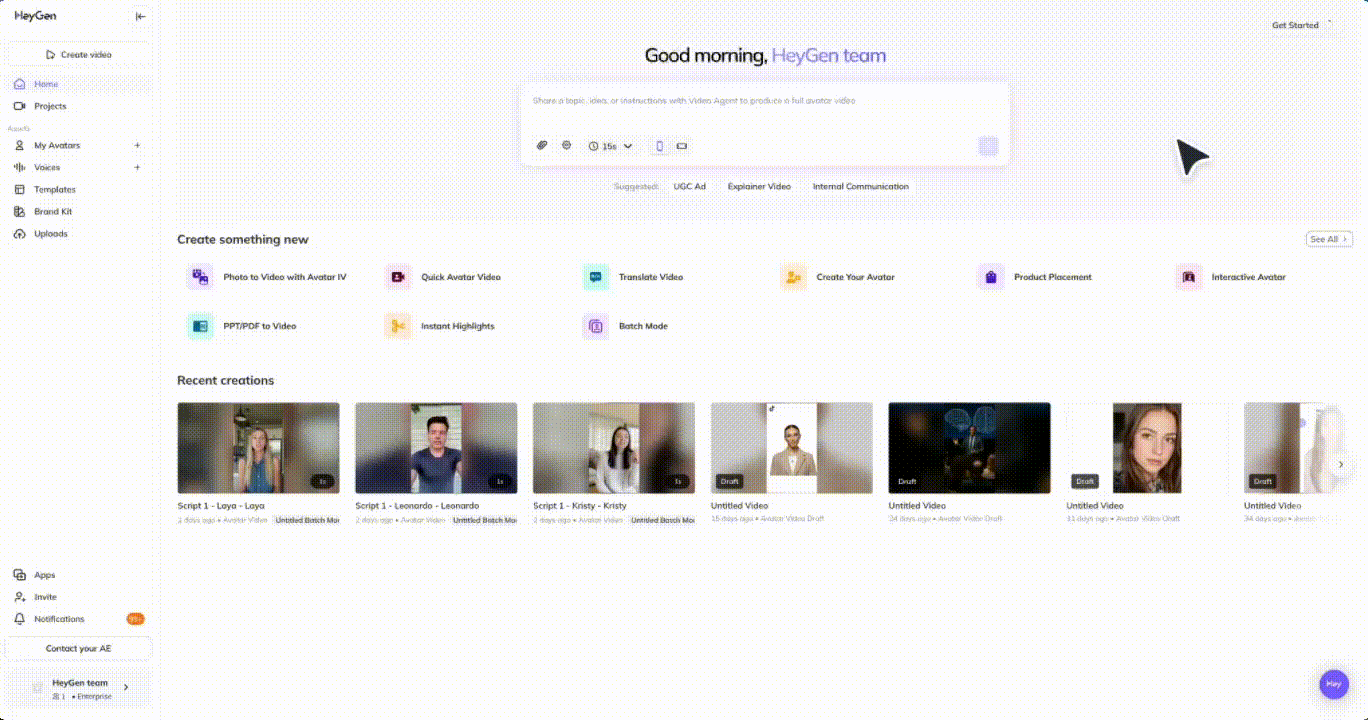Choose the Internal Communication suggestion

(861, 187)
